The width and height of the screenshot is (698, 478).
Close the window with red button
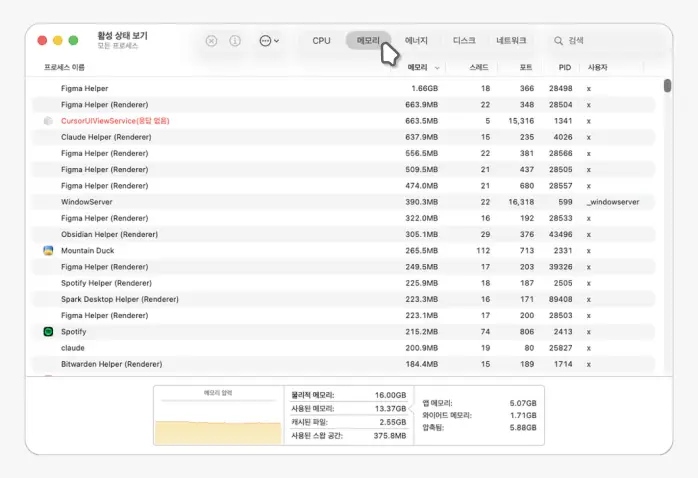click(x=42, y=41)
